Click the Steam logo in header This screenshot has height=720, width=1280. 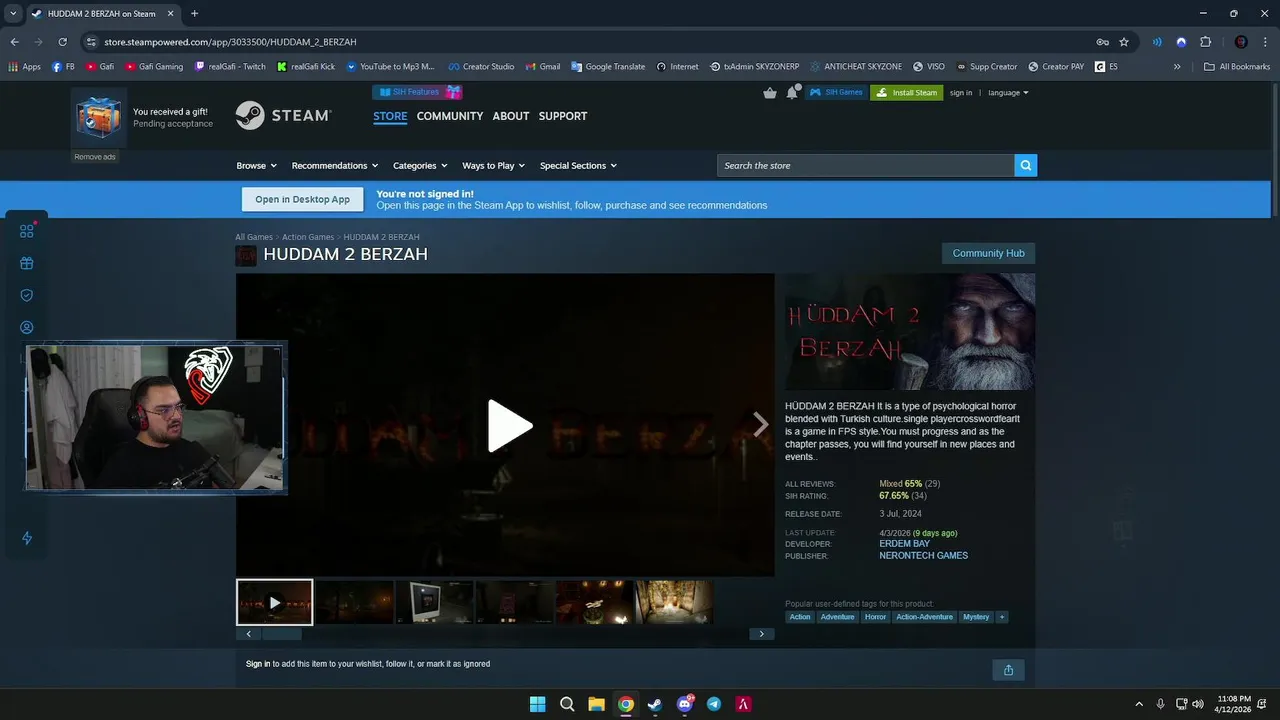coord(283,115)
